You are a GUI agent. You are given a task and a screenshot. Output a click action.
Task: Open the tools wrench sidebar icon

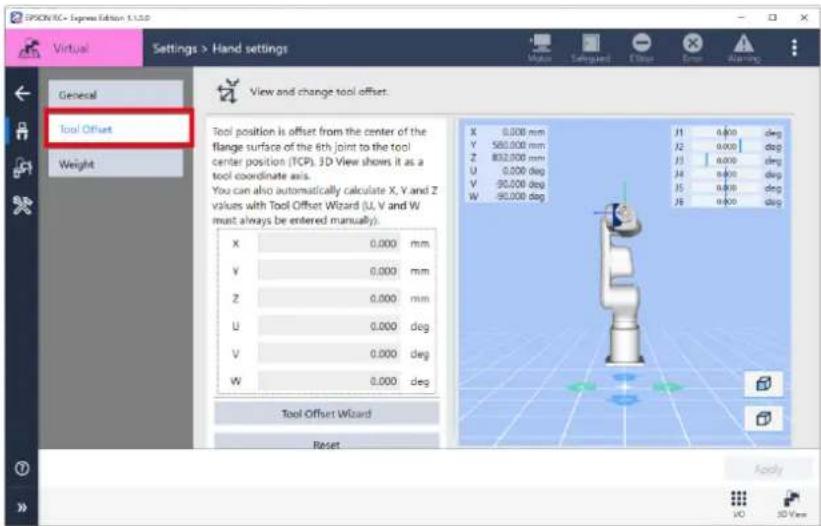[22, 206]
